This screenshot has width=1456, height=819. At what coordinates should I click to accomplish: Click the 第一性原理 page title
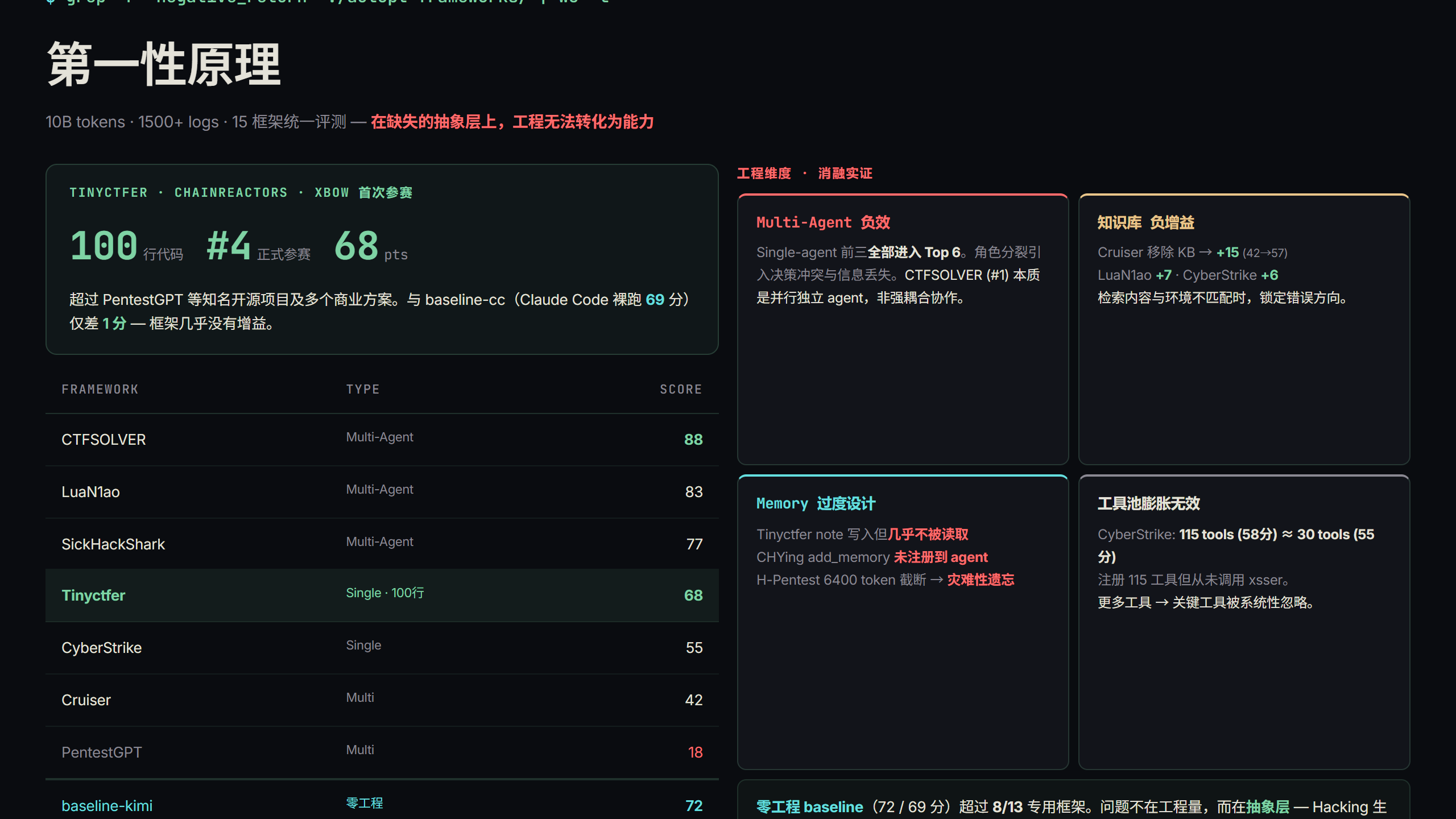click(164, 64)
